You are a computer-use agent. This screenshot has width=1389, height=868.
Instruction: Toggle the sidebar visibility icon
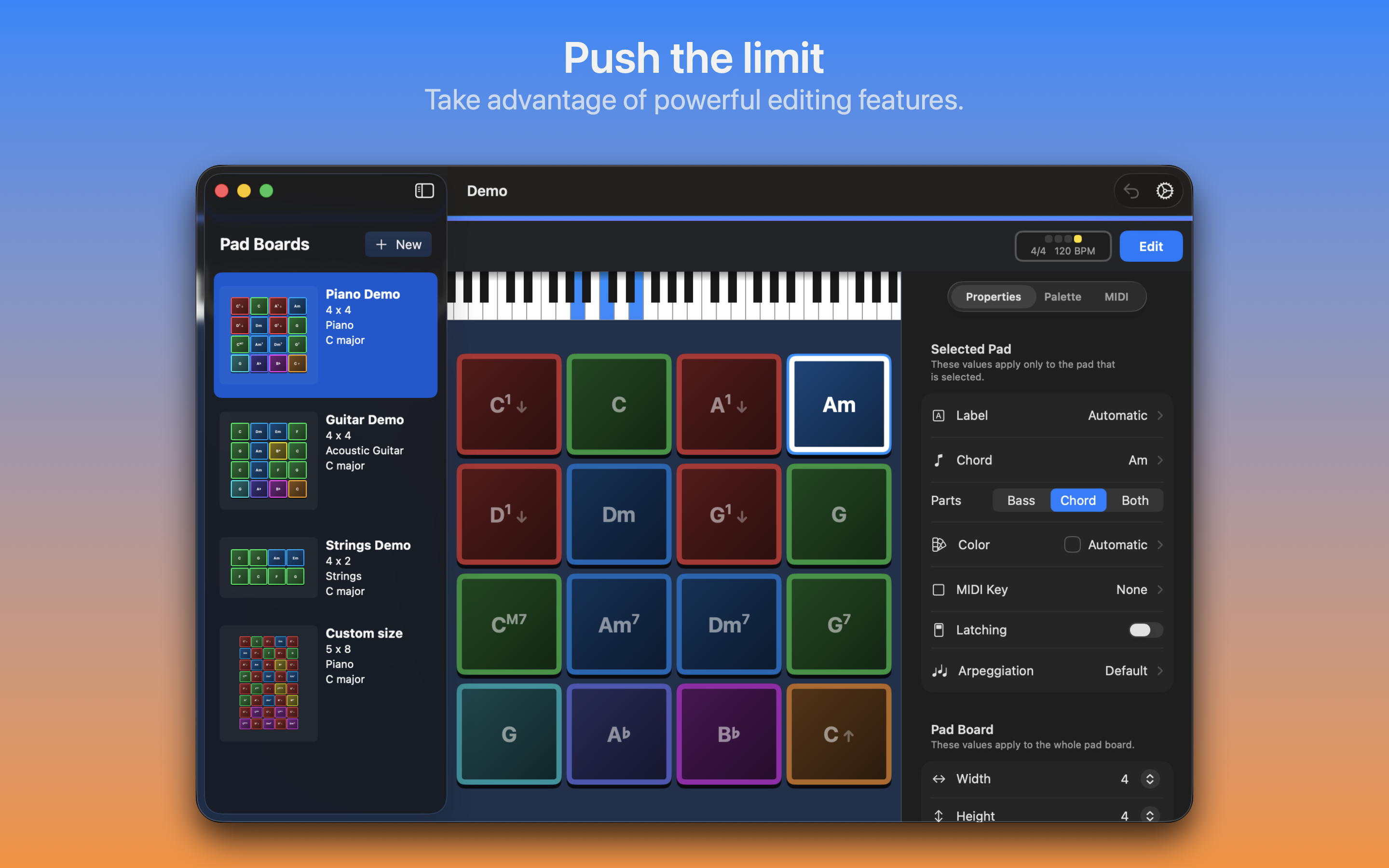pos(424,190)
